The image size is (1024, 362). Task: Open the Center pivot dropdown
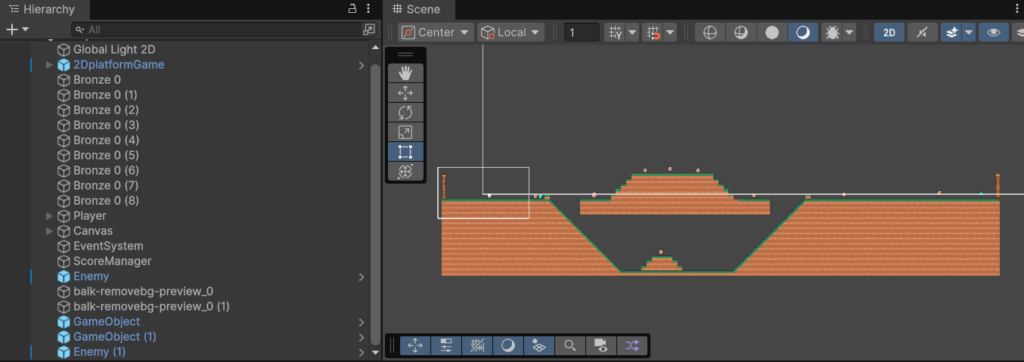coord(436,32)
